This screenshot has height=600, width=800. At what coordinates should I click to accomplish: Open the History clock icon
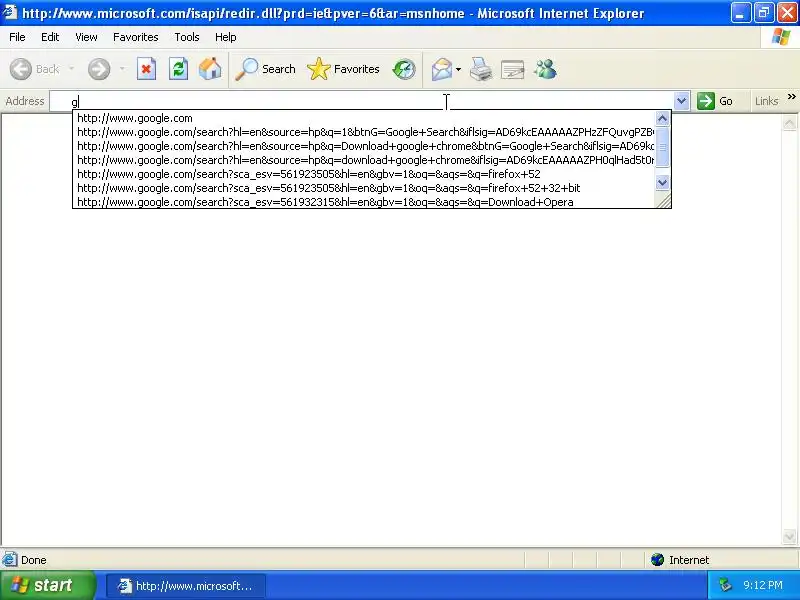click(x=404, y=69)
